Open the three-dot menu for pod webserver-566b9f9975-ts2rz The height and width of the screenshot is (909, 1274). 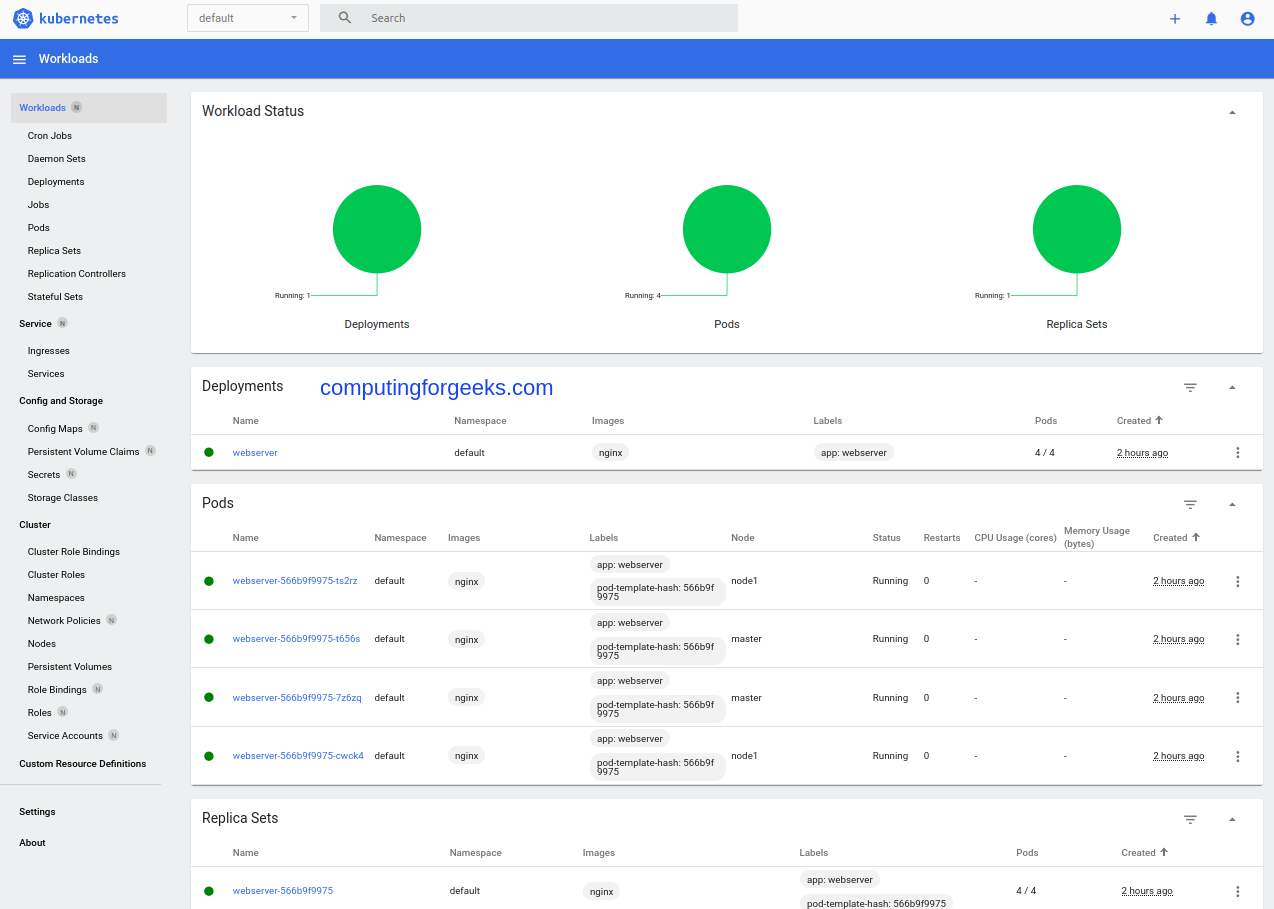pyautogui.click(x=1237, y=581)
